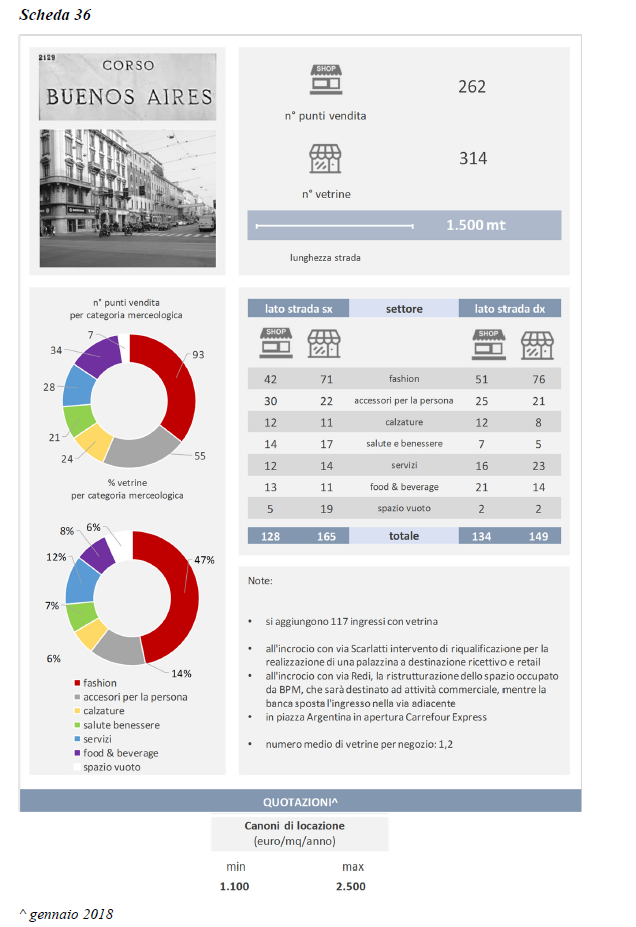Click the 1.500 mt street length bar

click(404, 225)
